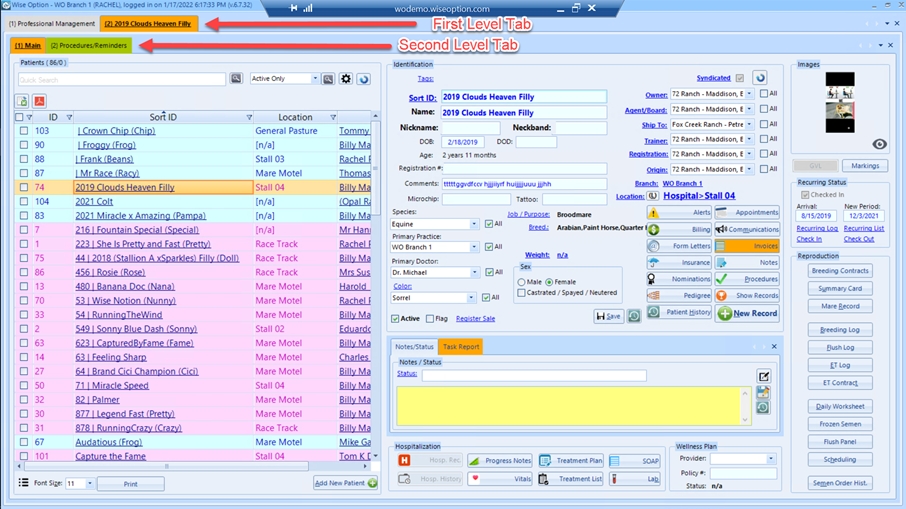Refresh the Identification panel
Image resolution: width=906 pixels, height=509 pixels.
[x=760, y=78]
